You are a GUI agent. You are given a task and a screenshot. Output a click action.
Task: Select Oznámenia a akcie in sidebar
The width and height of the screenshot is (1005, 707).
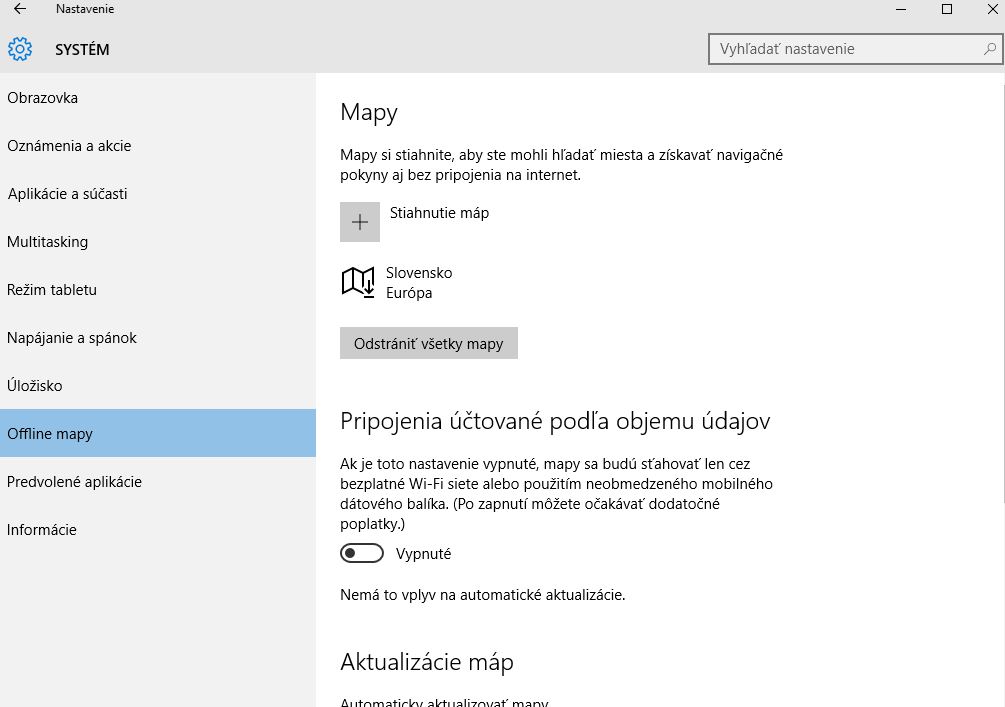click(69, 146)
